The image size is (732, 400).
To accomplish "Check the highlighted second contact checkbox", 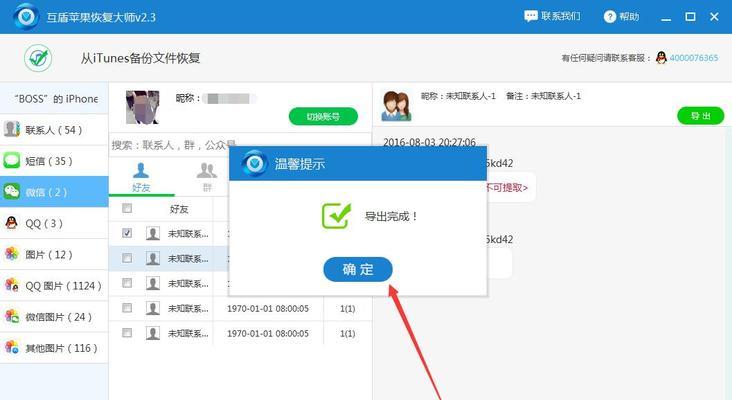I will (127, 258).
